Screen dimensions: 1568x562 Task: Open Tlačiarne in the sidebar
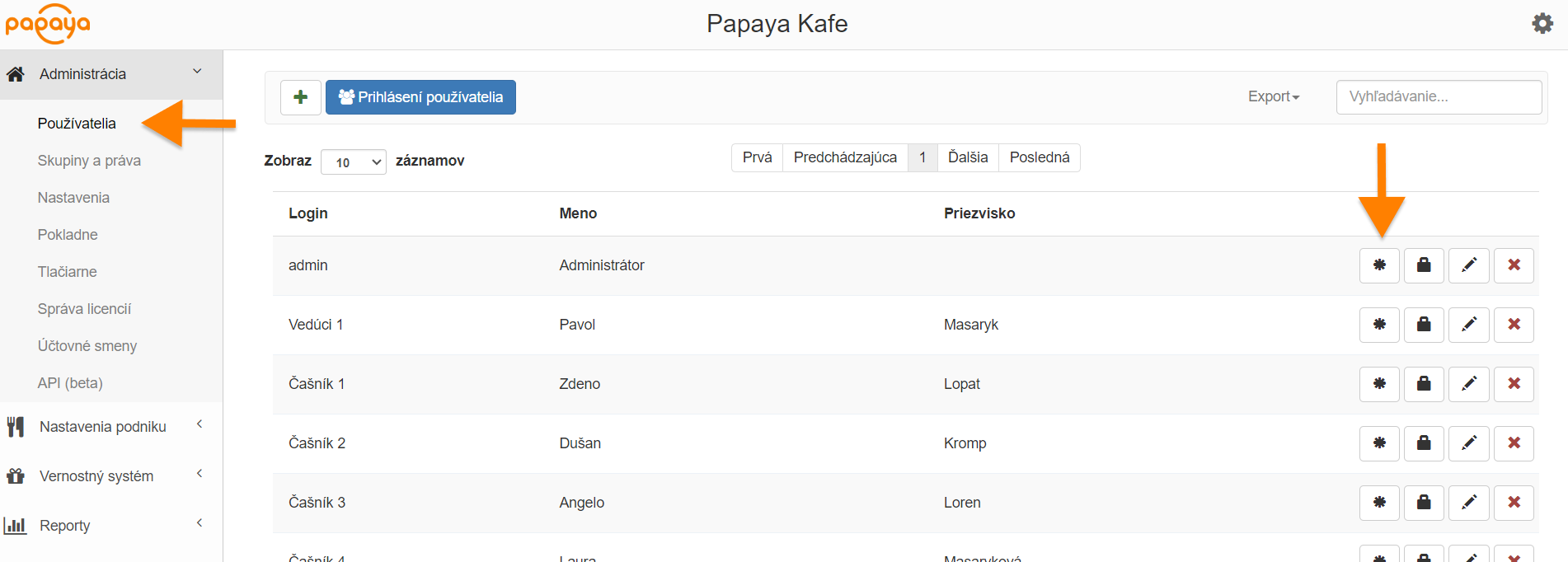(x=67, y=272)
